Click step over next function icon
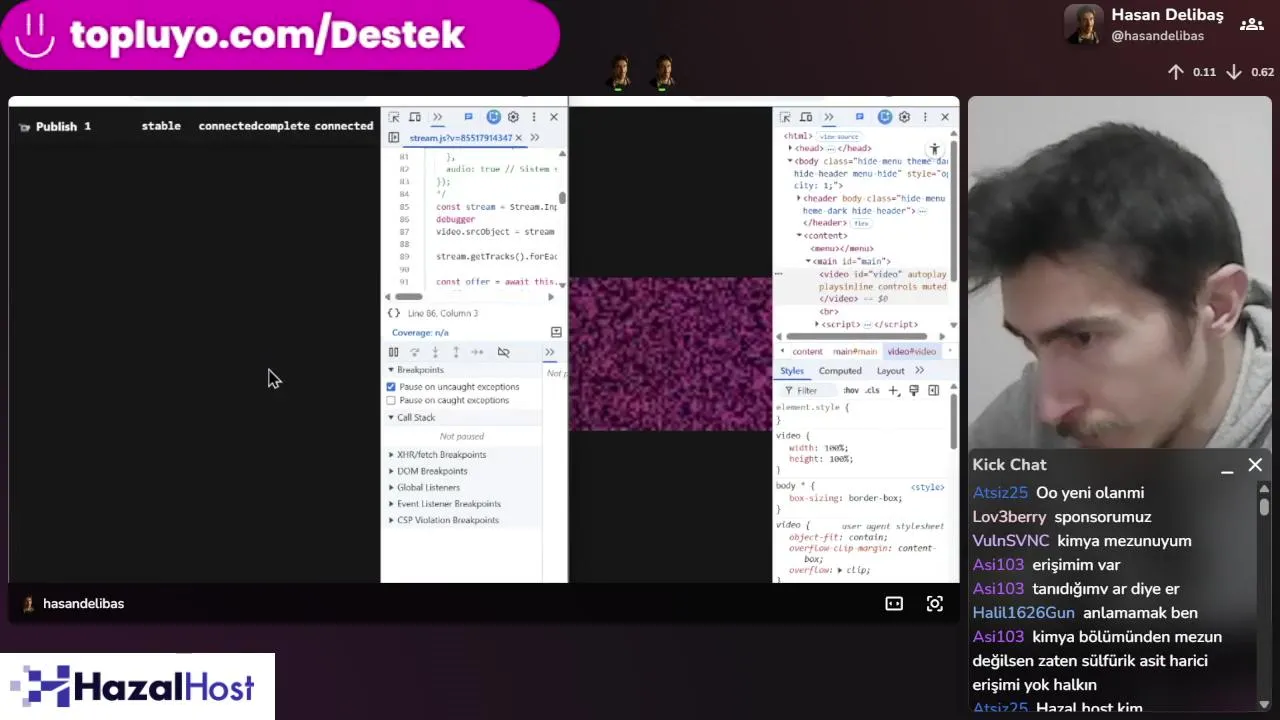The image size is (1280, 720). (414, 352)
